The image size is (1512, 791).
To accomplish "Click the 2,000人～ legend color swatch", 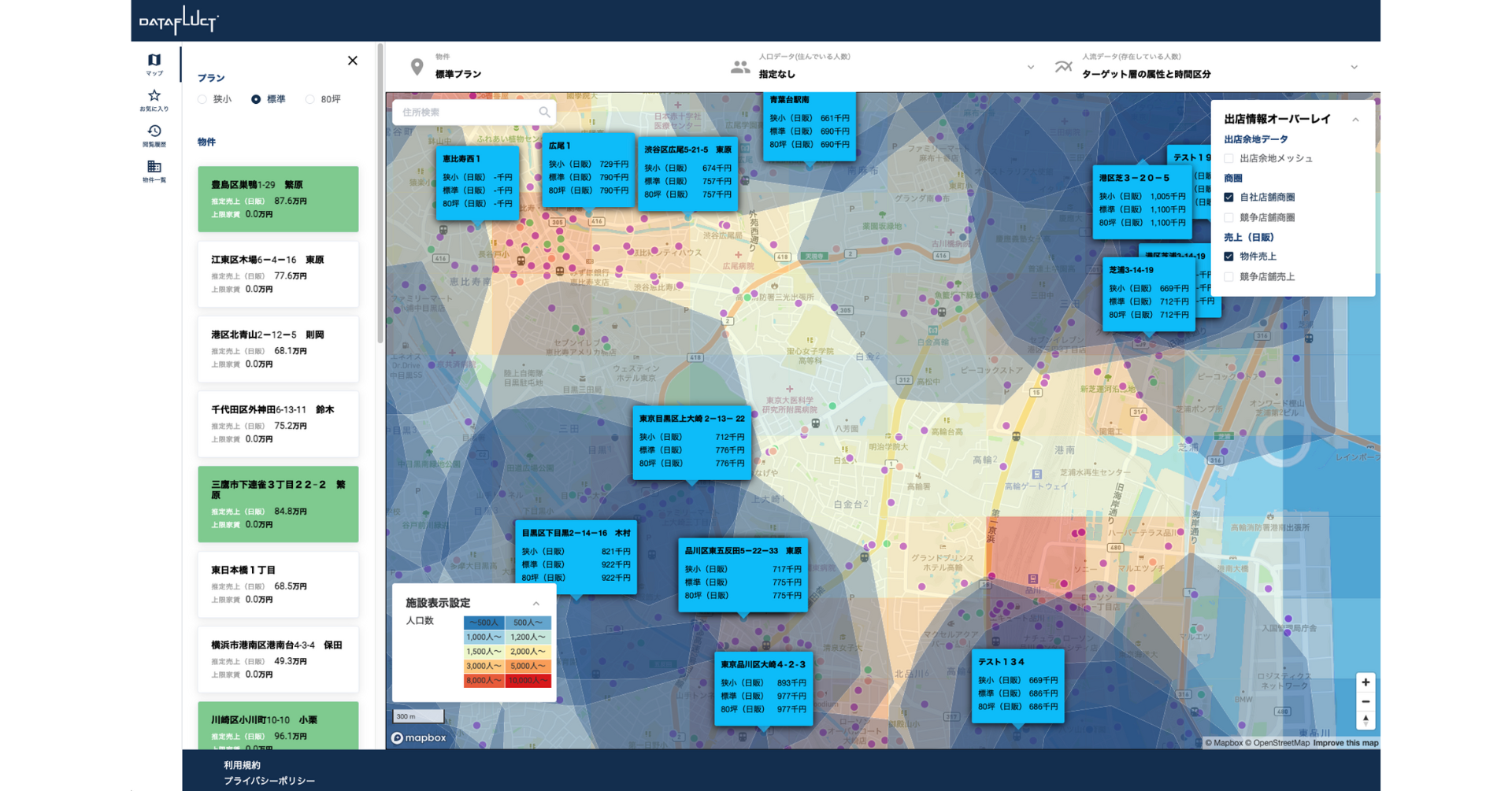I will [528, 652].
